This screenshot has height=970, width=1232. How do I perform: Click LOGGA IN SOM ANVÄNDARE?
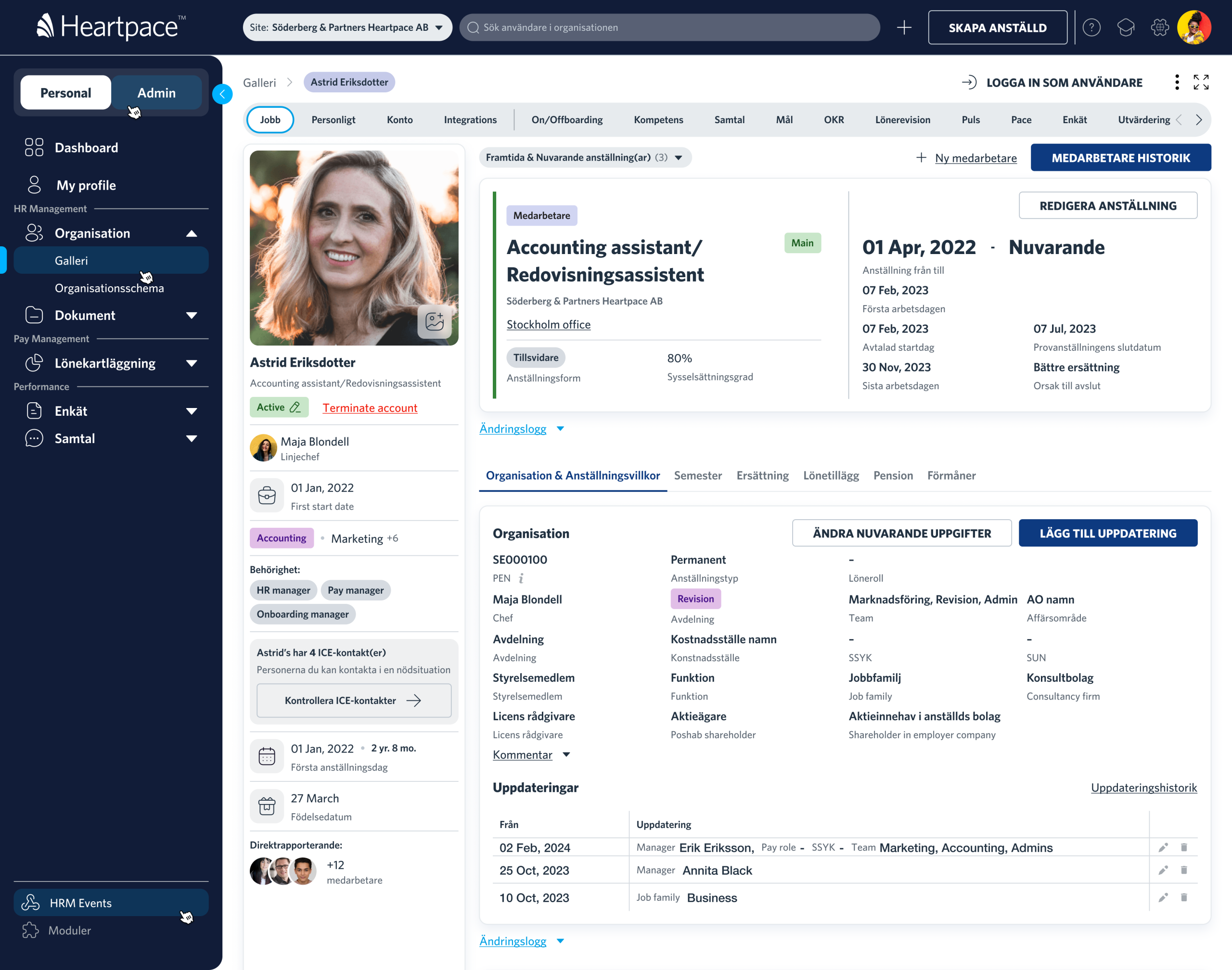[1052, 82]
